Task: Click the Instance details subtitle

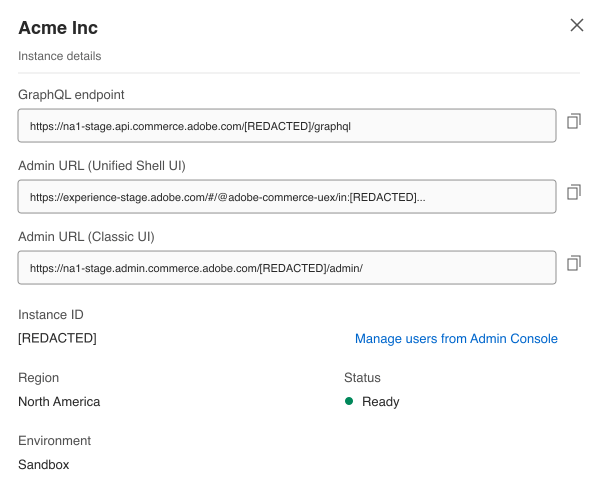Action: click(60, 56)
